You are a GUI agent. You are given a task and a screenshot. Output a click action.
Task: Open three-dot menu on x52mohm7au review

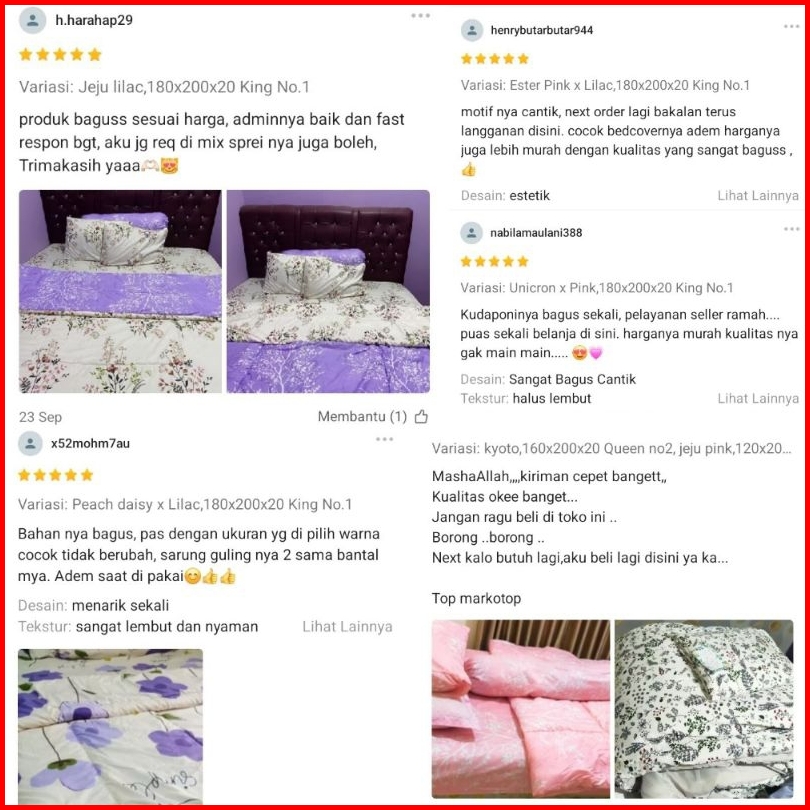pos(384,439)
